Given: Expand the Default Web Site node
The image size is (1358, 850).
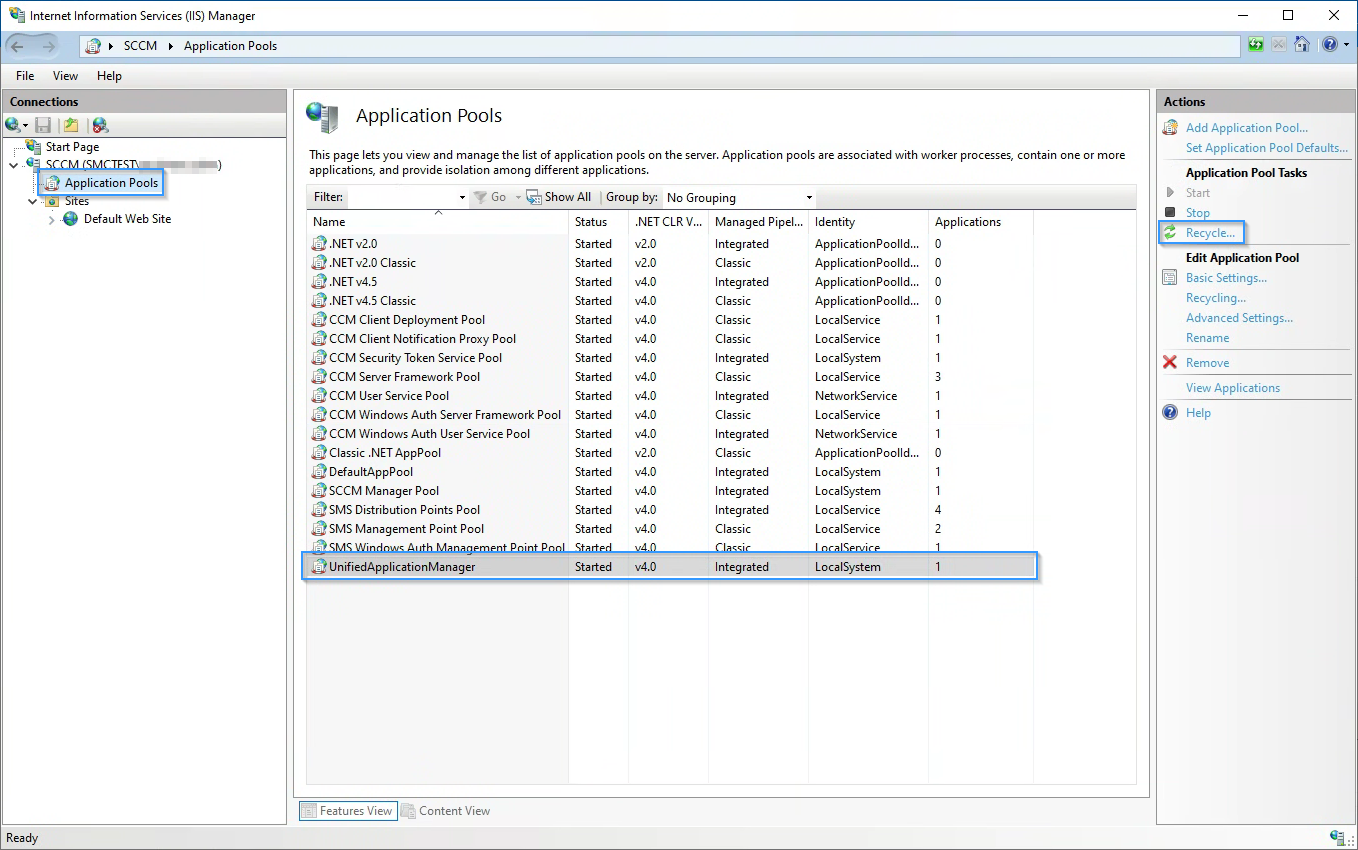Looking at the screenshot, I should pyautogui.click(x=52, y=219).
